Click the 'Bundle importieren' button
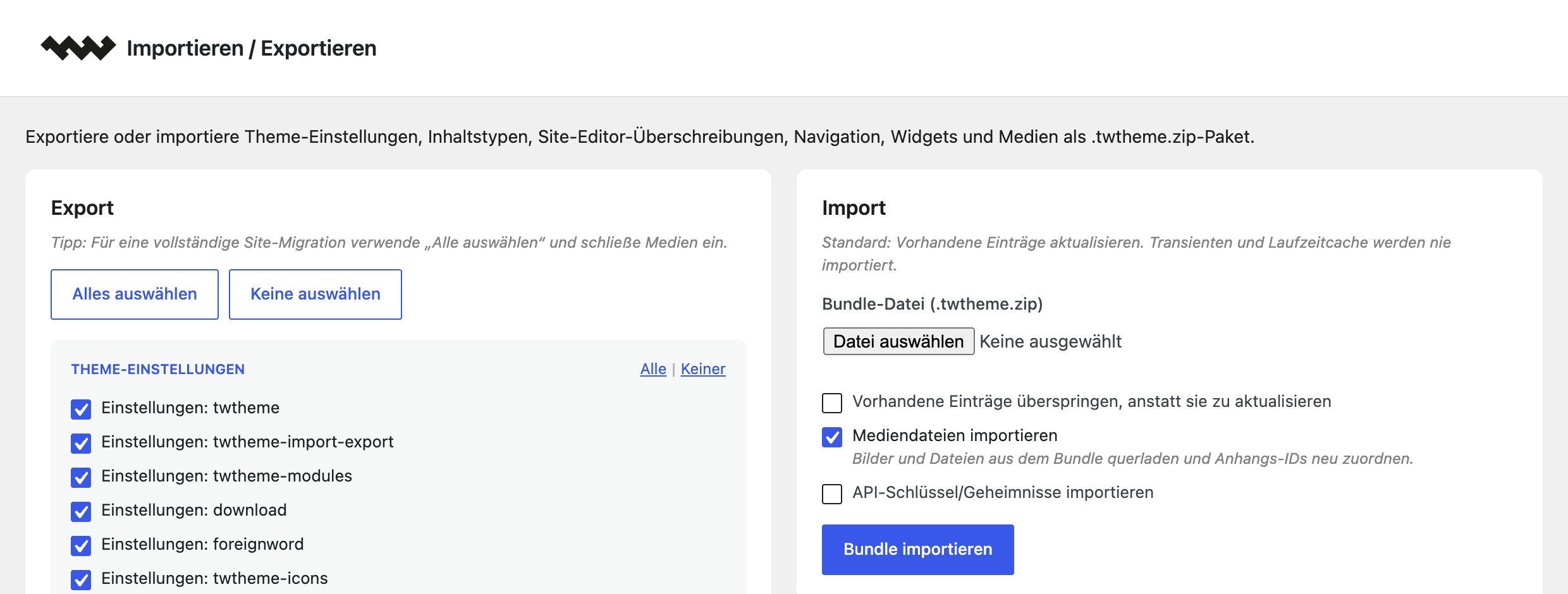The height and width of the screenshot is (594, 1568). (918, 550)
